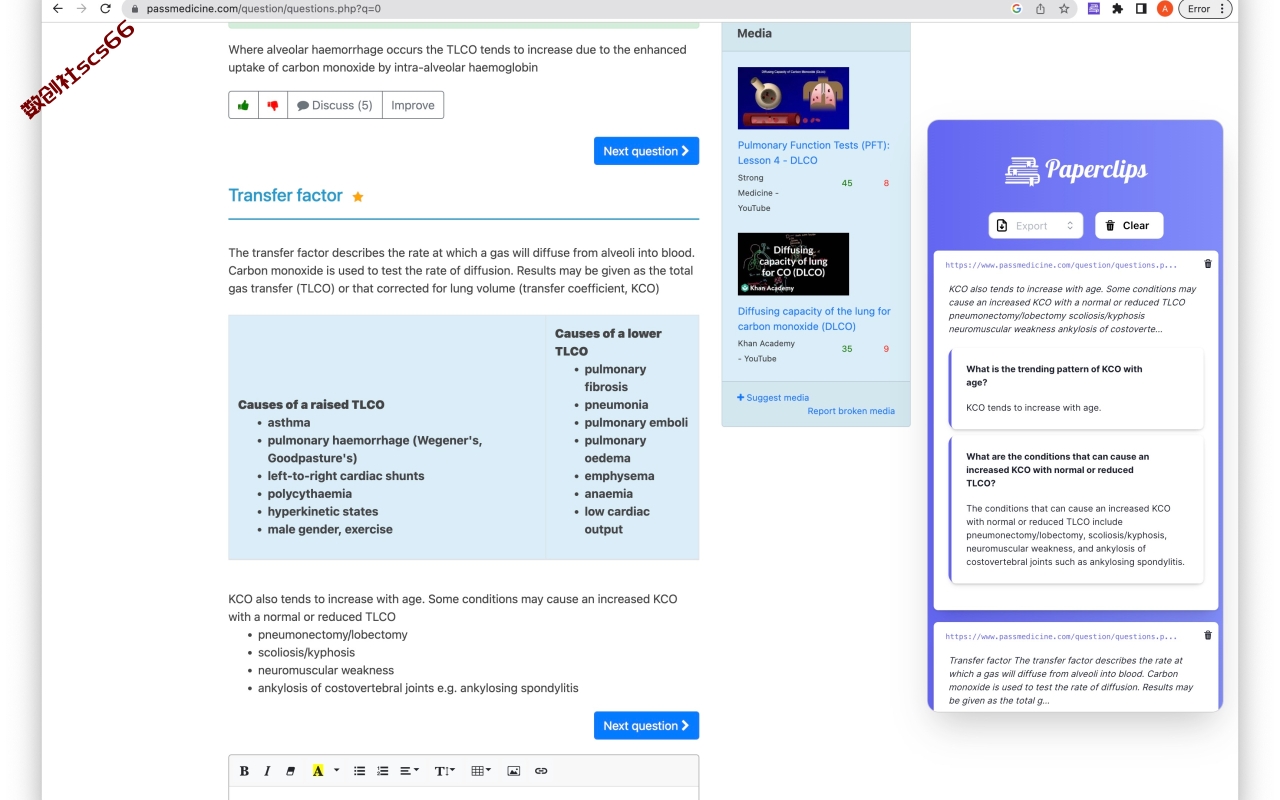This screenshot has width=1280, height=800.
Task: Open profile avatar A
Action: coord(1165,9)
